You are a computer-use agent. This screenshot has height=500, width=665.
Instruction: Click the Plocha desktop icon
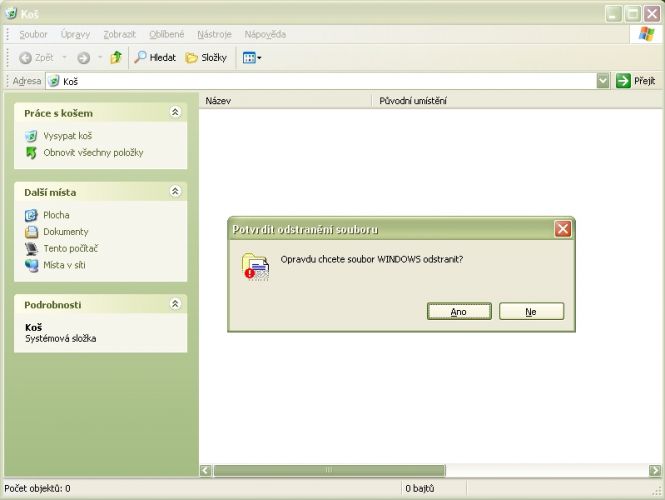(x=31, y=215)
